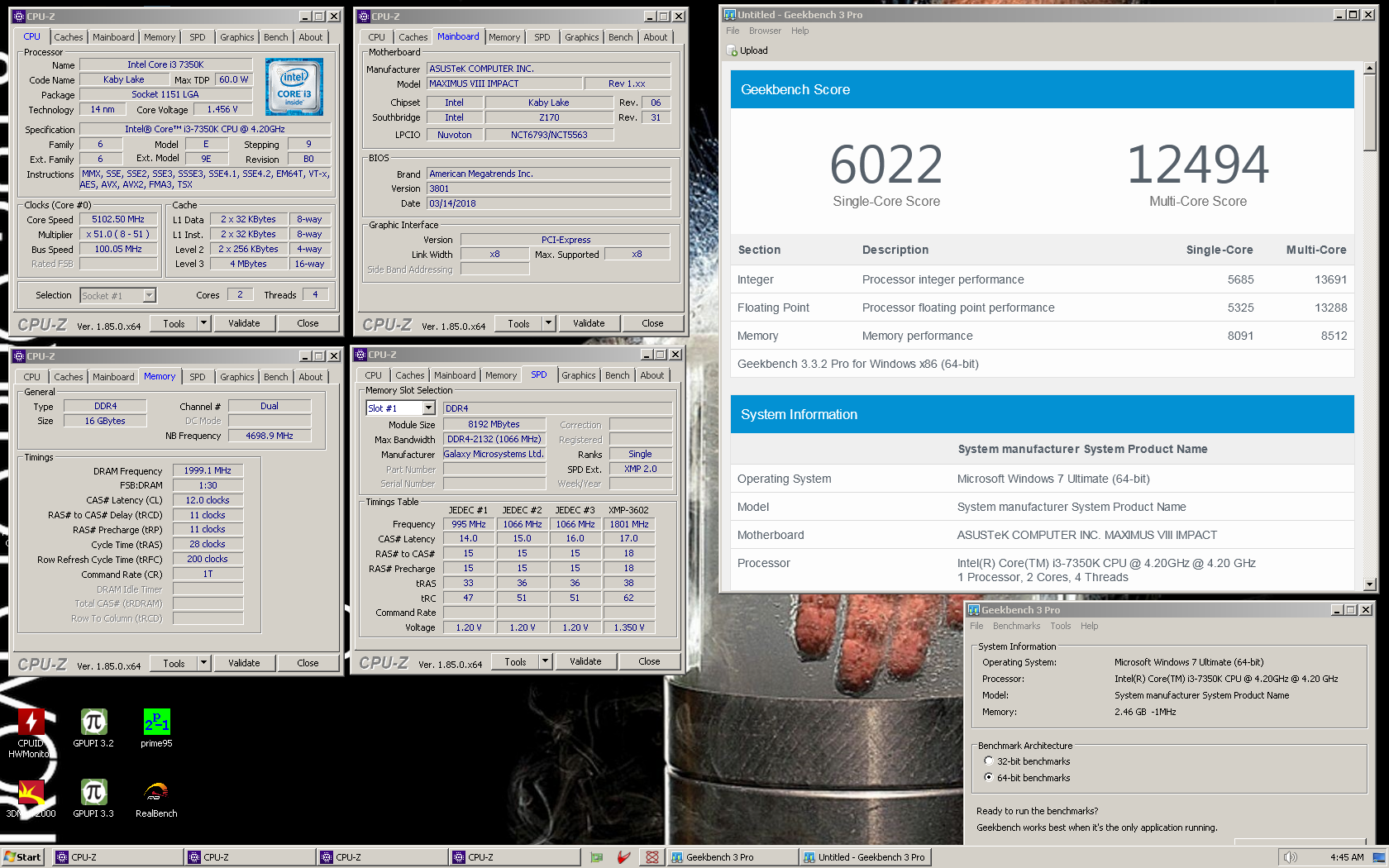The image size is (1389, 868).
Task: Open Bench tab in SPD window
Action: [x=618, y=375]
